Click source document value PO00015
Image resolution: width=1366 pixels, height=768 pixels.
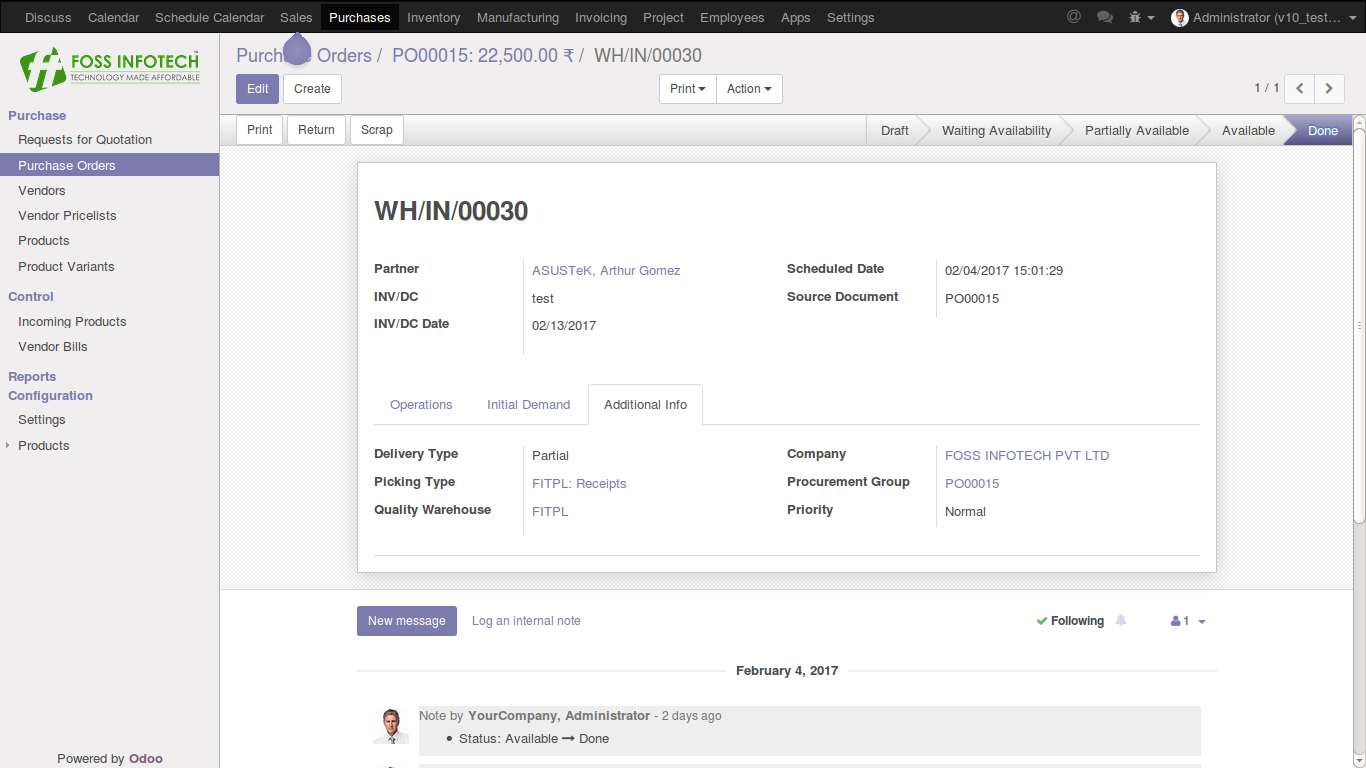tap(972, 299)
